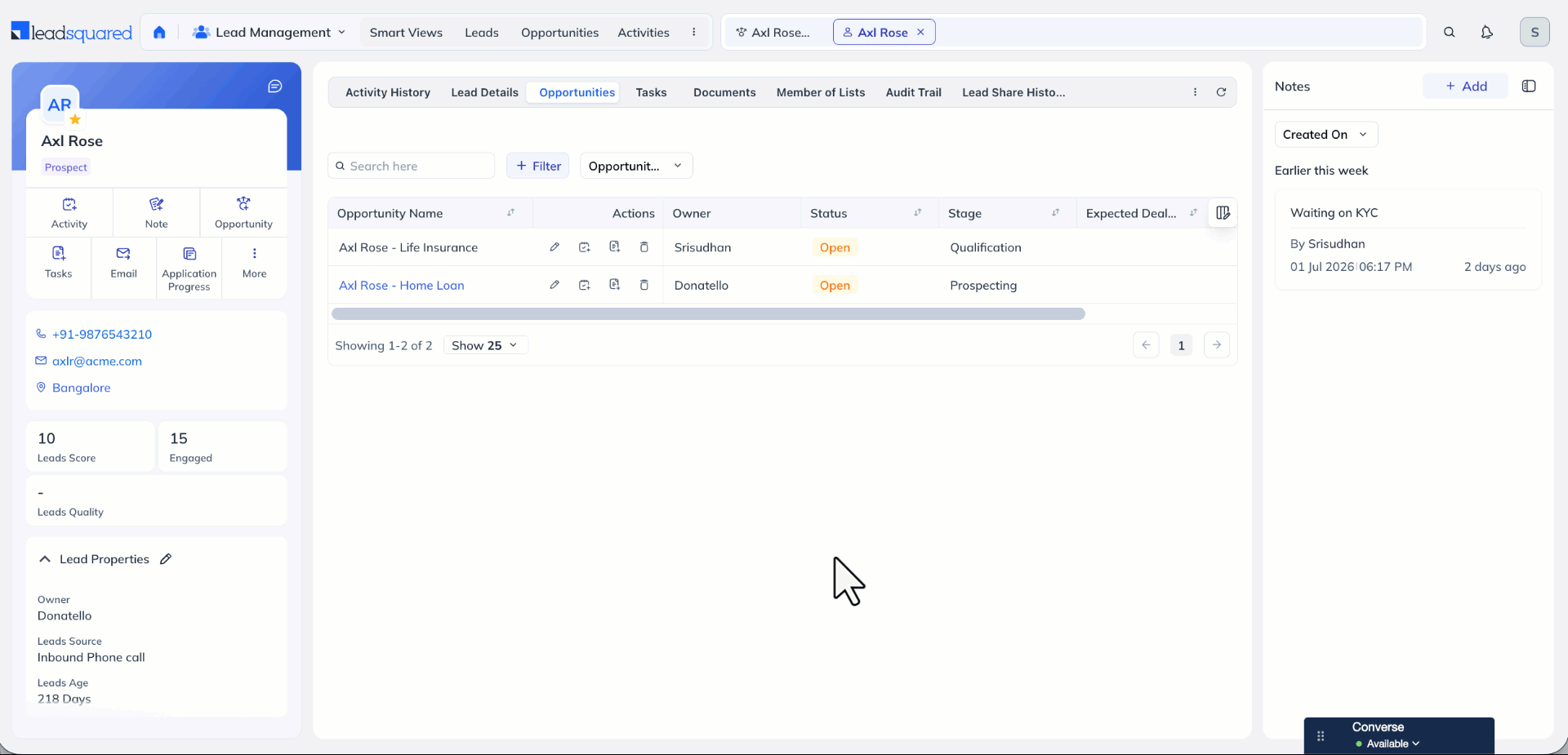Screen dimensions: 1568x755
Task: Add activity to Life Insurance opportunity row
Action: point(585,247)
